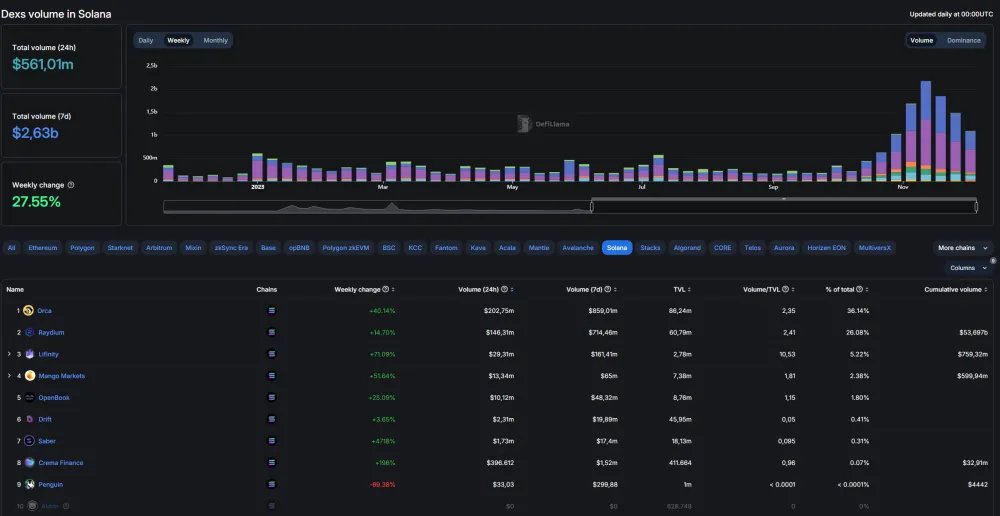Open the Drift protocol link
1000x516 pixels.
click(45, 419)
